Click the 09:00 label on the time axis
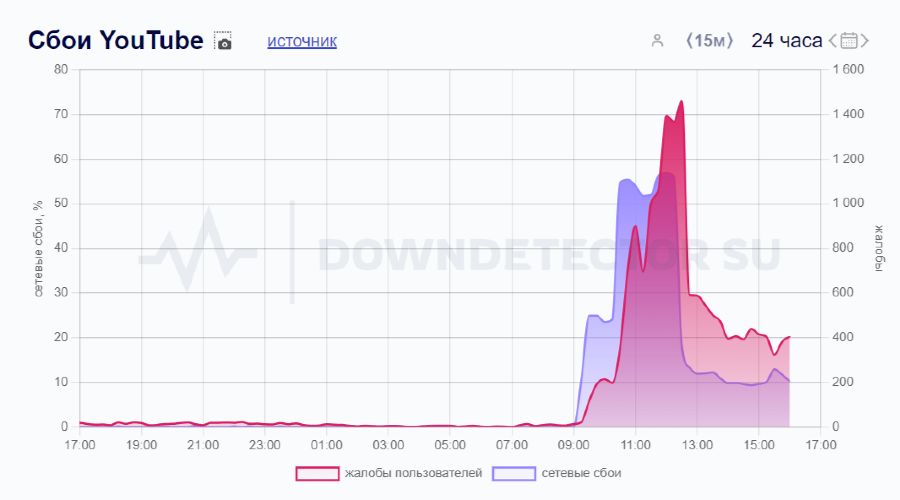 click(x=573, y=445)
